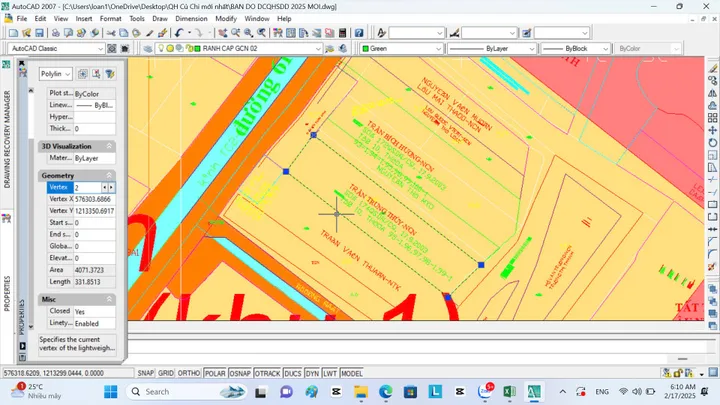Image resolution: width=720 pixels, height=405 pixels.
Task: Open Modify menu
Action: click(x=226, y=19)
